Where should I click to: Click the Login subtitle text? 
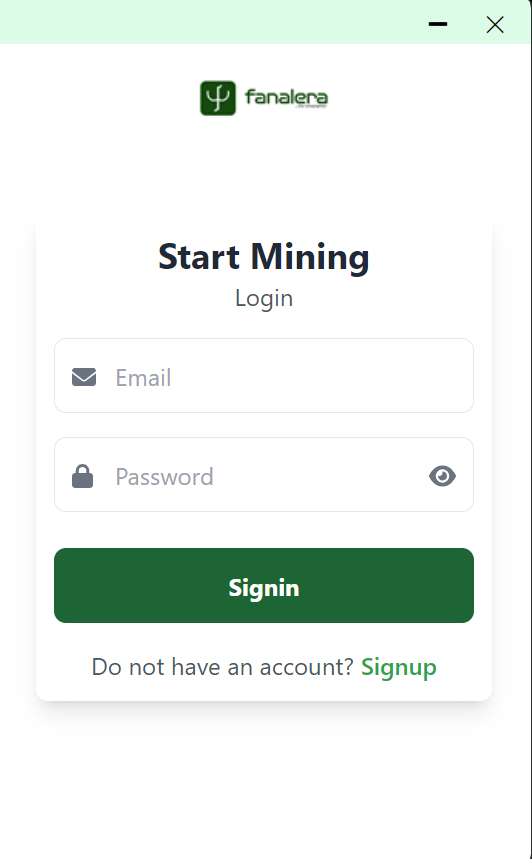pos(264,299)
